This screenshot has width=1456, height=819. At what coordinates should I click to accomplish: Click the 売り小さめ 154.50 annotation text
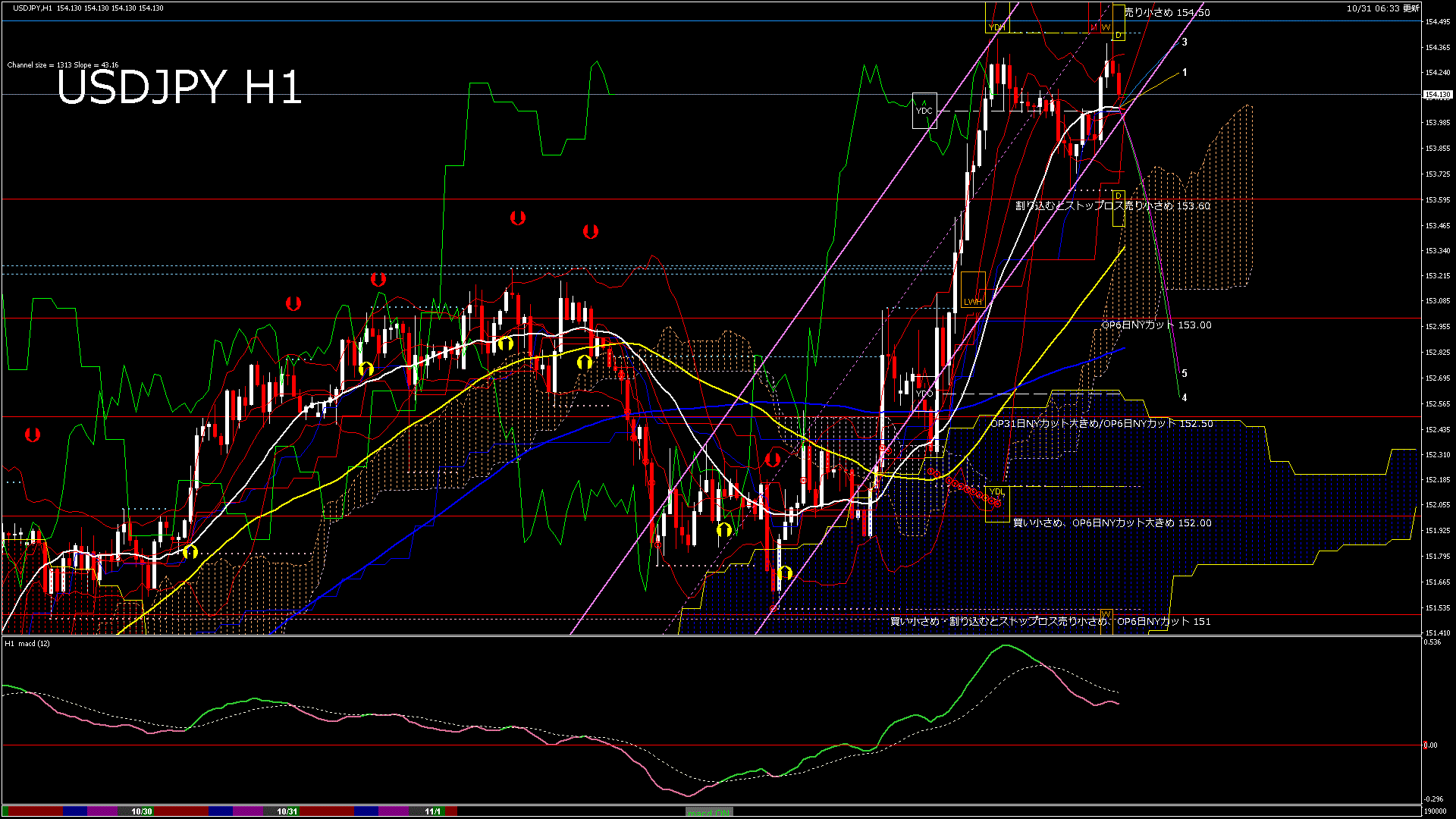point(1168,13)
